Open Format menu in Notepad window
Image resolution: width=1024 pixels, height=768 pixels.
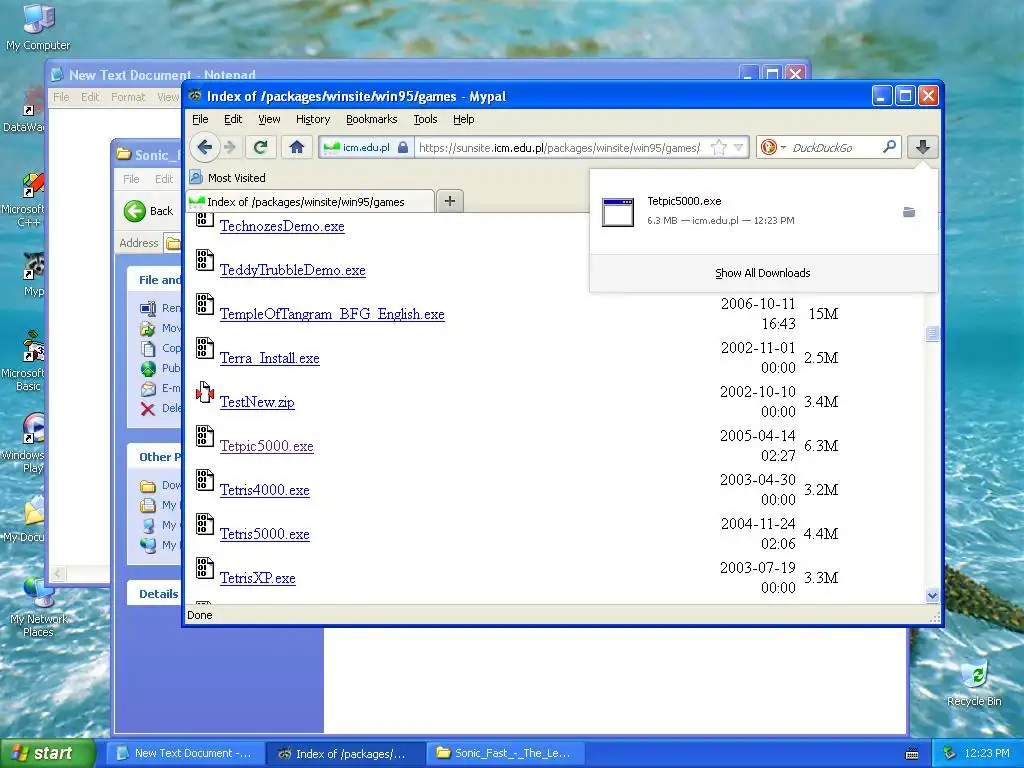(128, 97)
